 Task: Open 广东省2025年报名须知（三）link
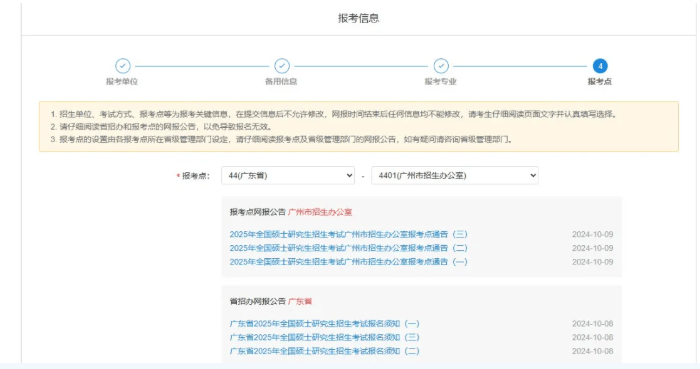click(325, 337)
